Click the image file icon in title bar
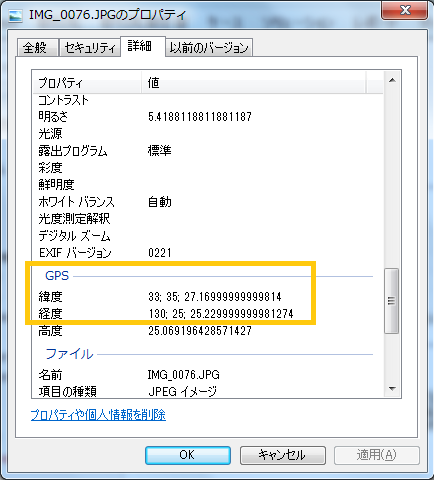434x480 pixels. [15, 15]
